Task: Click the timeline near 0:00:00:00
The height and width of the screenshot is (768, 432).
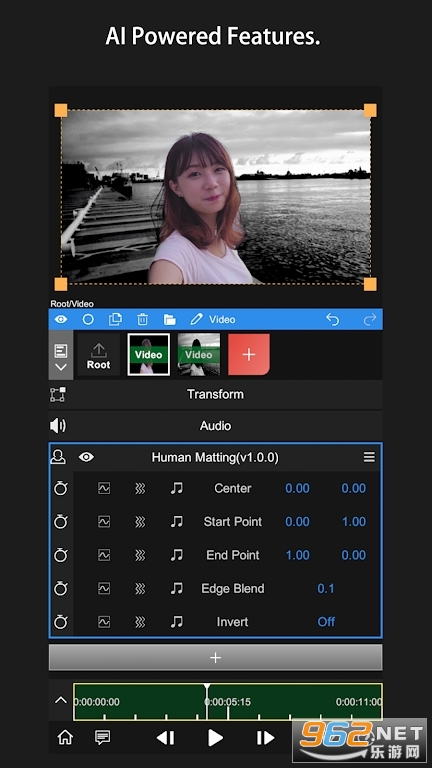Action: (x=96, y=702)
